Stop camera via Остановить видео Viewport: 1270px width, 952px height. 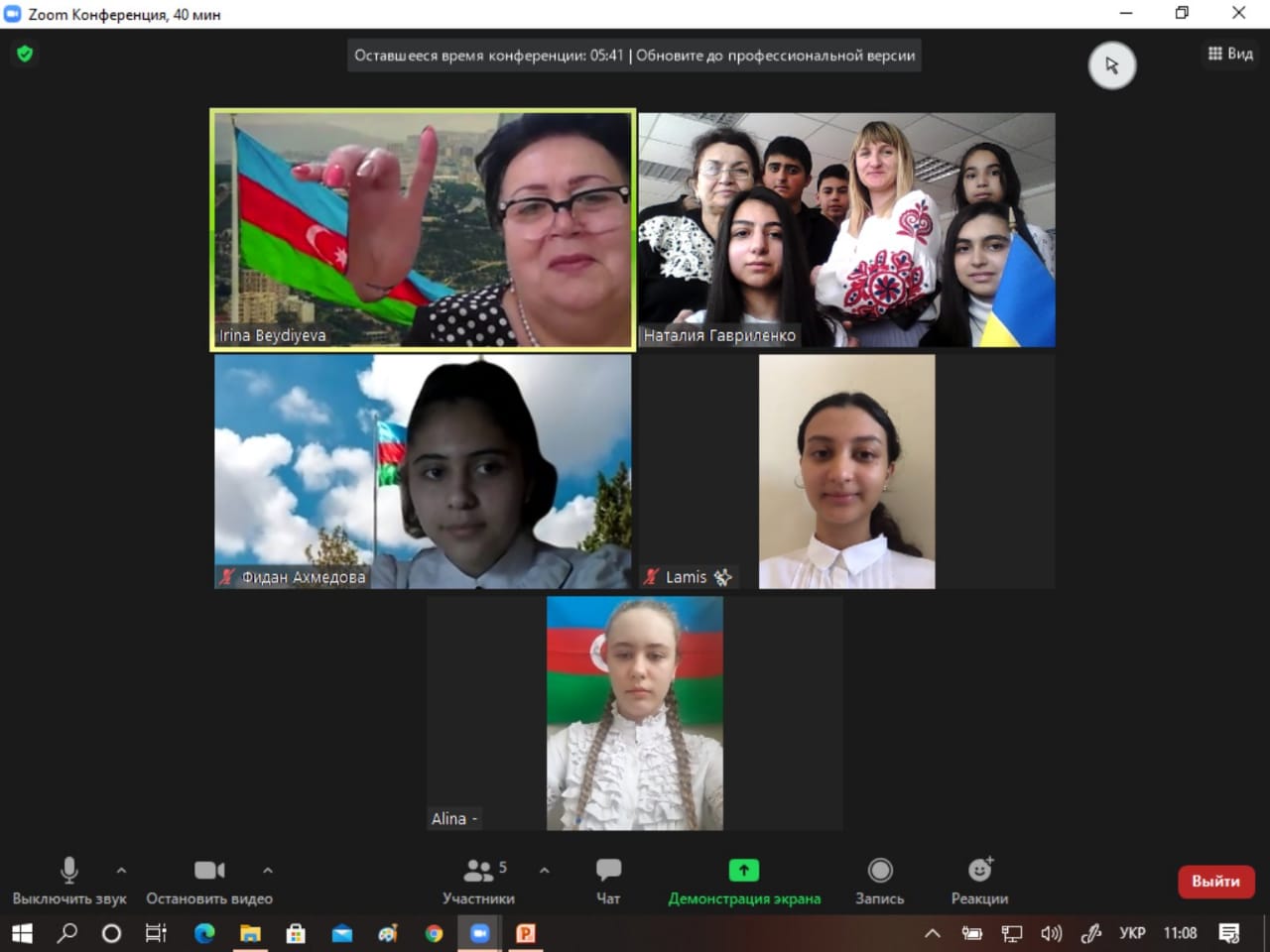click(x=209, y=881)
